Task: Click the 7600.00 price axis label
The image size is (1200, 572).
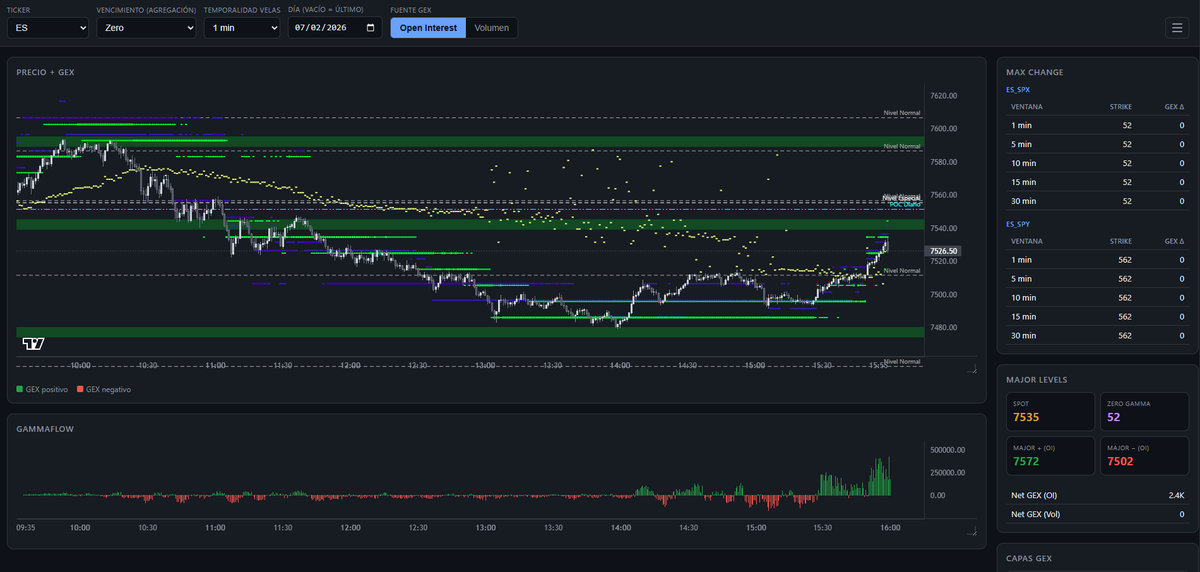Action: [943, 129]
